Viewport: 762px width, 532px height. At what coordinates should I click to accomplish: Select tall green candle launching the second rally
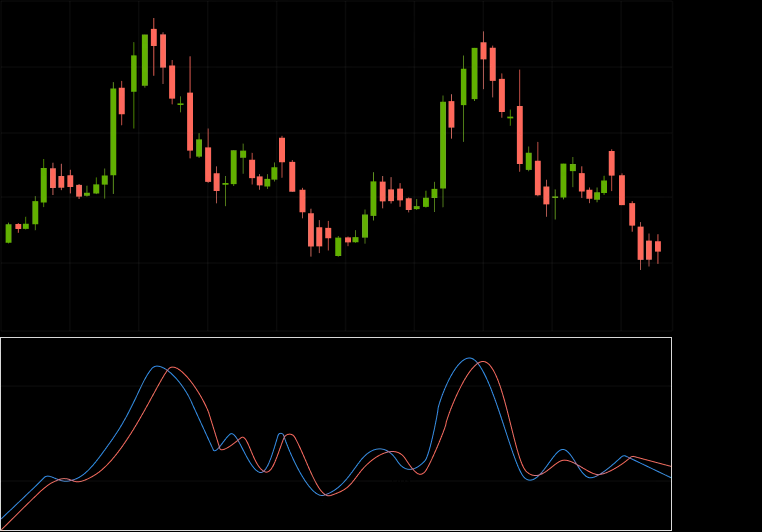443,144
